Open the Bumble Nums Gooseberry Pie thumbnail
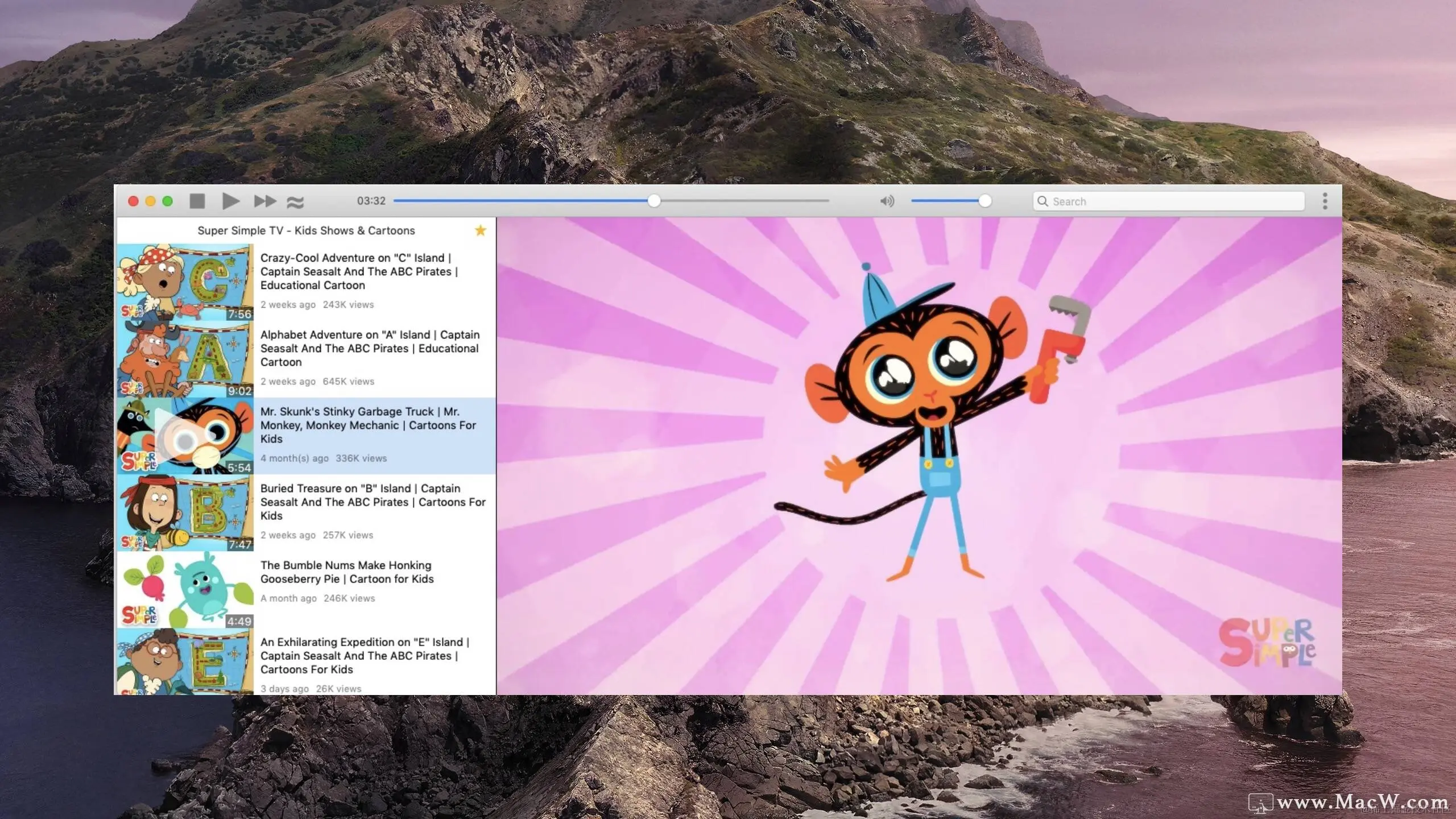Viewport: 1456px width, 819px height. coord(185,589)
